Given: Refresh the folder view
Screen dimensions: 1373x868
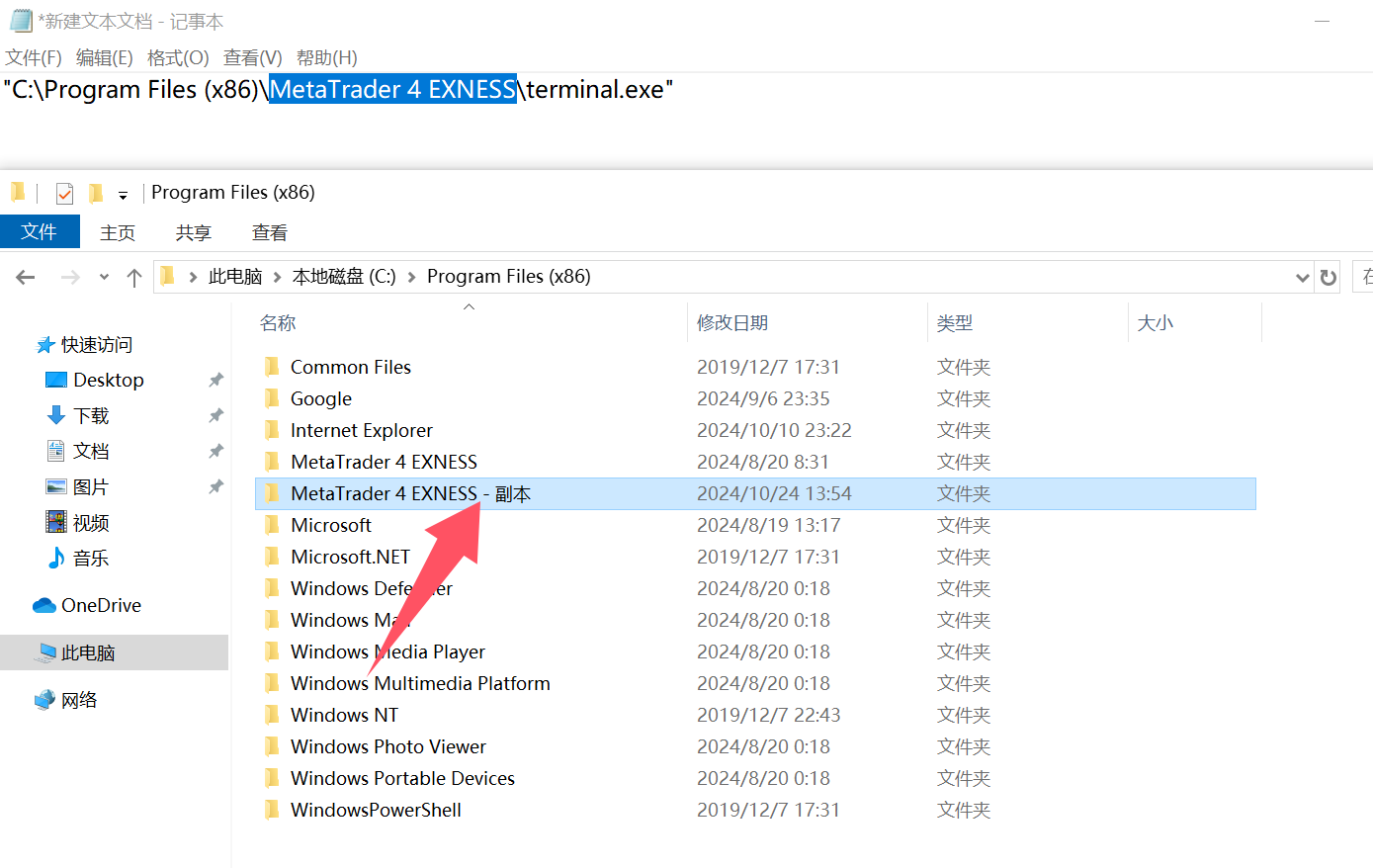Looking at the screenshot, I should [1329, 278].
